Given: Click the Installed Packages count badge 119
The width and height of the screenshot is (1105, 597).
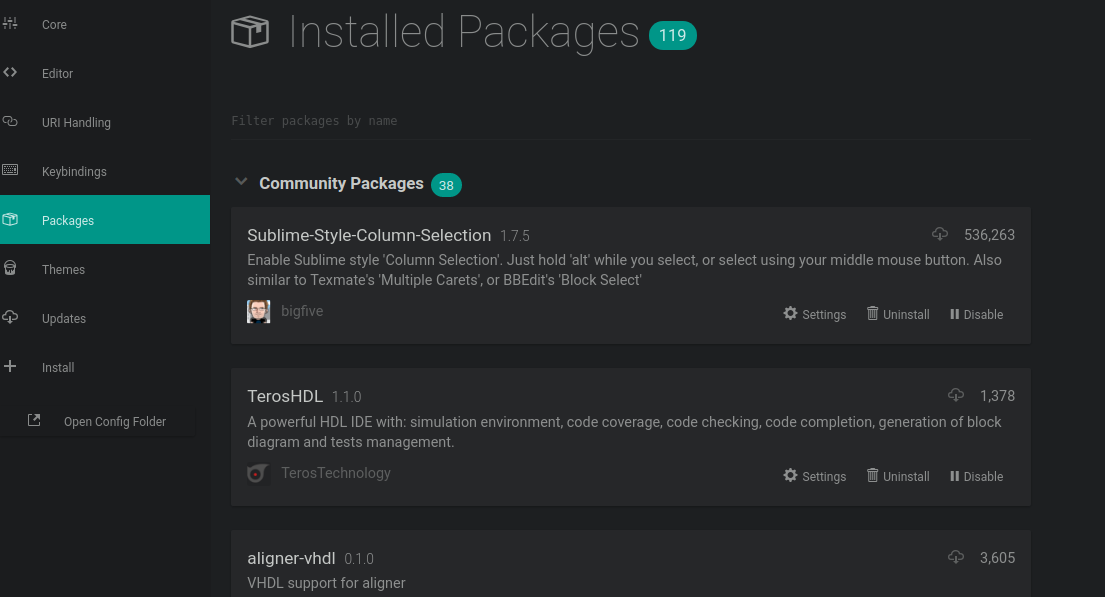Looking at the screenshot, I should [672, 35].
